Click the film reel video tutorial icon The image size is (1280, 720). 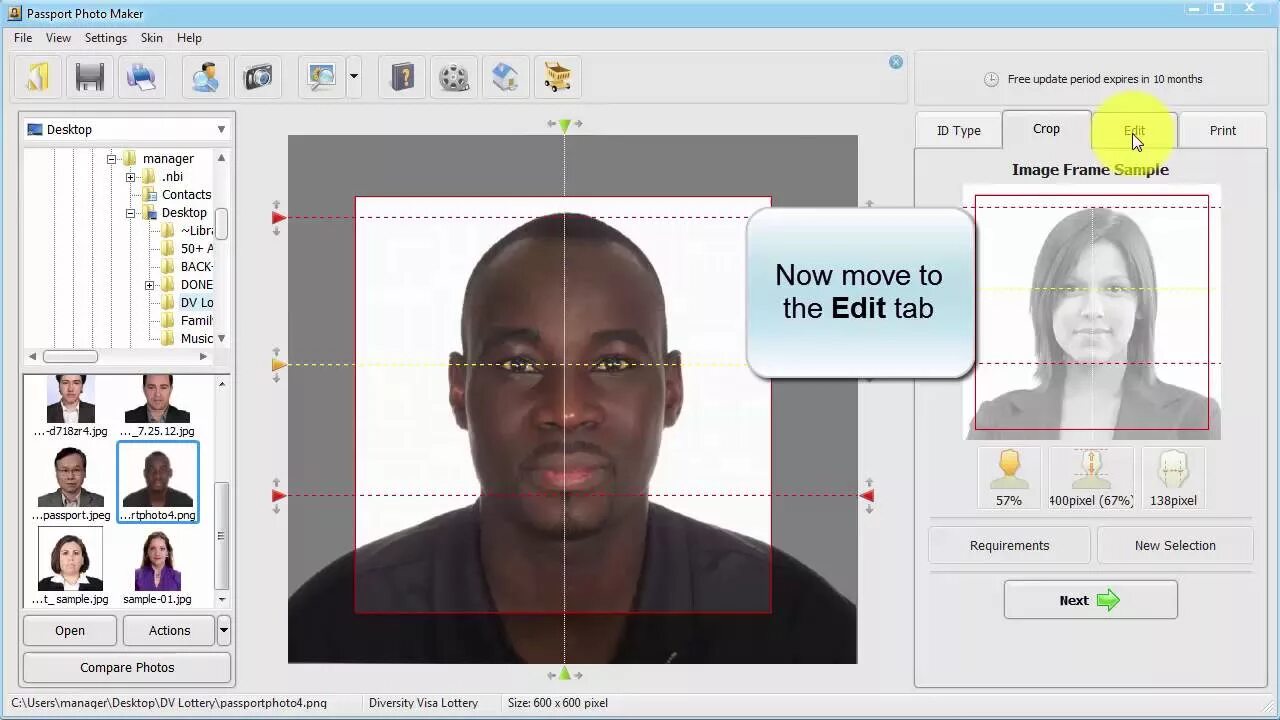(454, 77)
